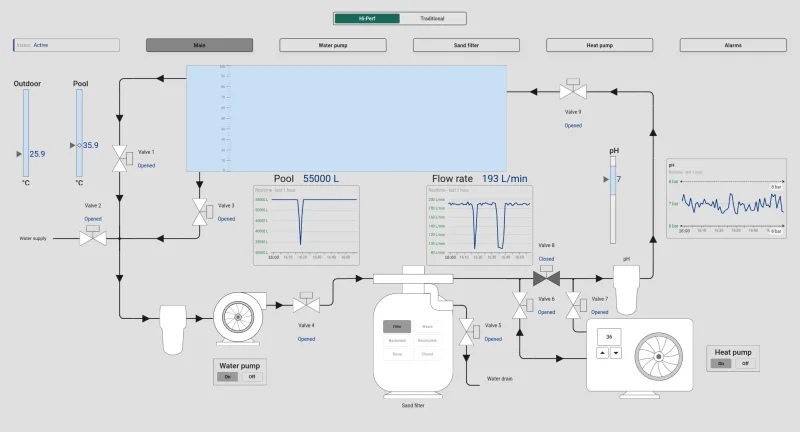Viewport: 800px width, 432px height.
Task: Click the Valve 4 Opened status text
Action: (x=306, y=339)
